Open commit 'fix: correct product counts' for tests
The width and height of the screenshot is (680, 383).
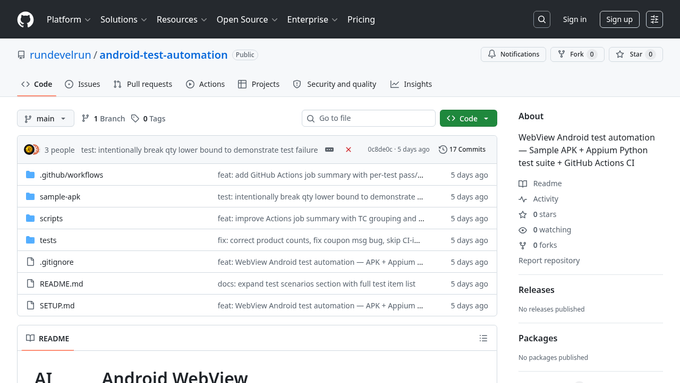pyautogui.click(x=319, y=240)
